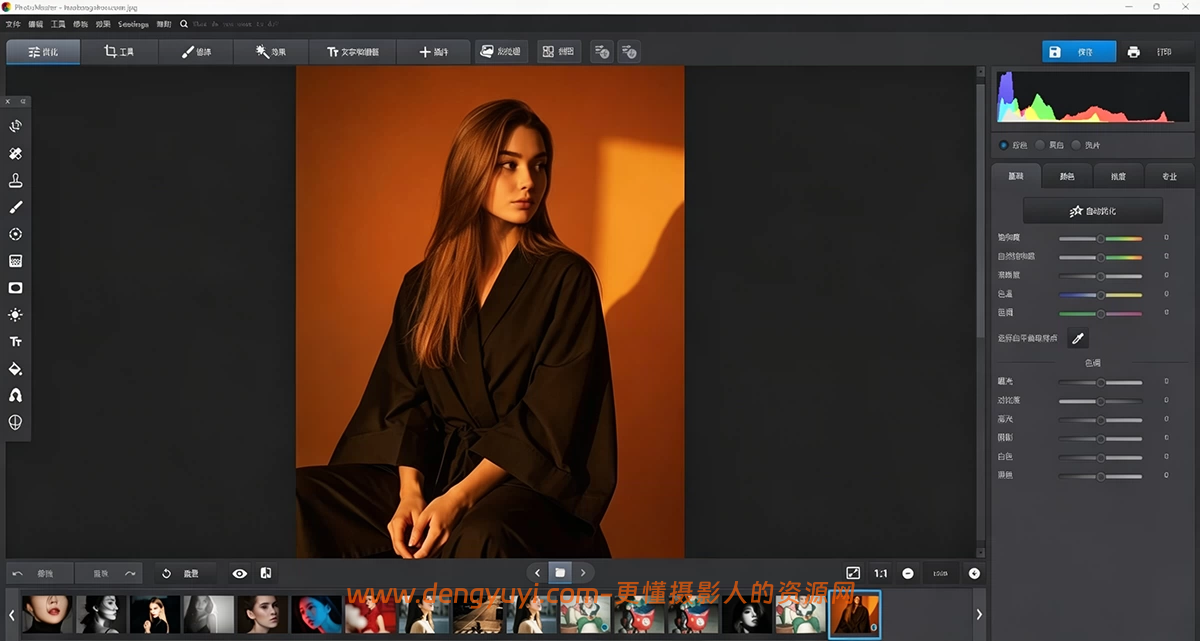Click the print icon
This screenshot has width=1200, height=641.
[x=1133, y=52]
